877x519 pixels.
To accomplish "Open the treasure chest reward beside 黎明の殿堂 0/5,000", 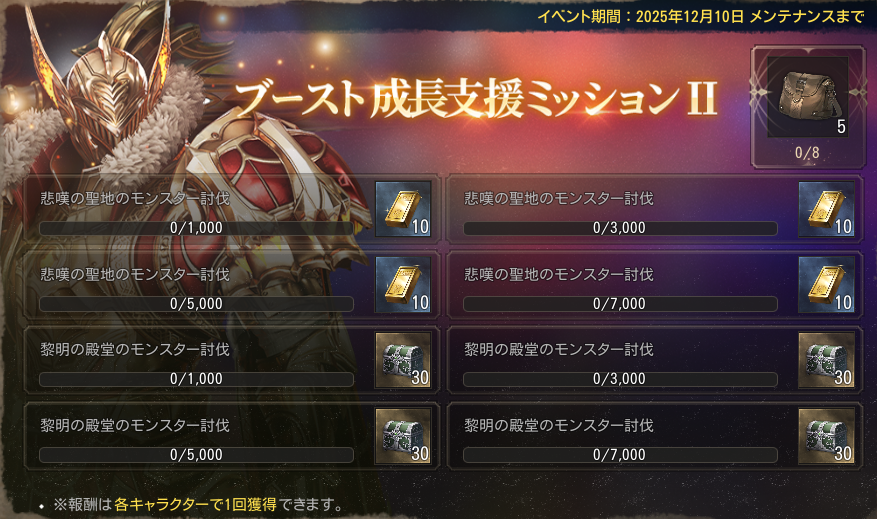I will (403, 436).
